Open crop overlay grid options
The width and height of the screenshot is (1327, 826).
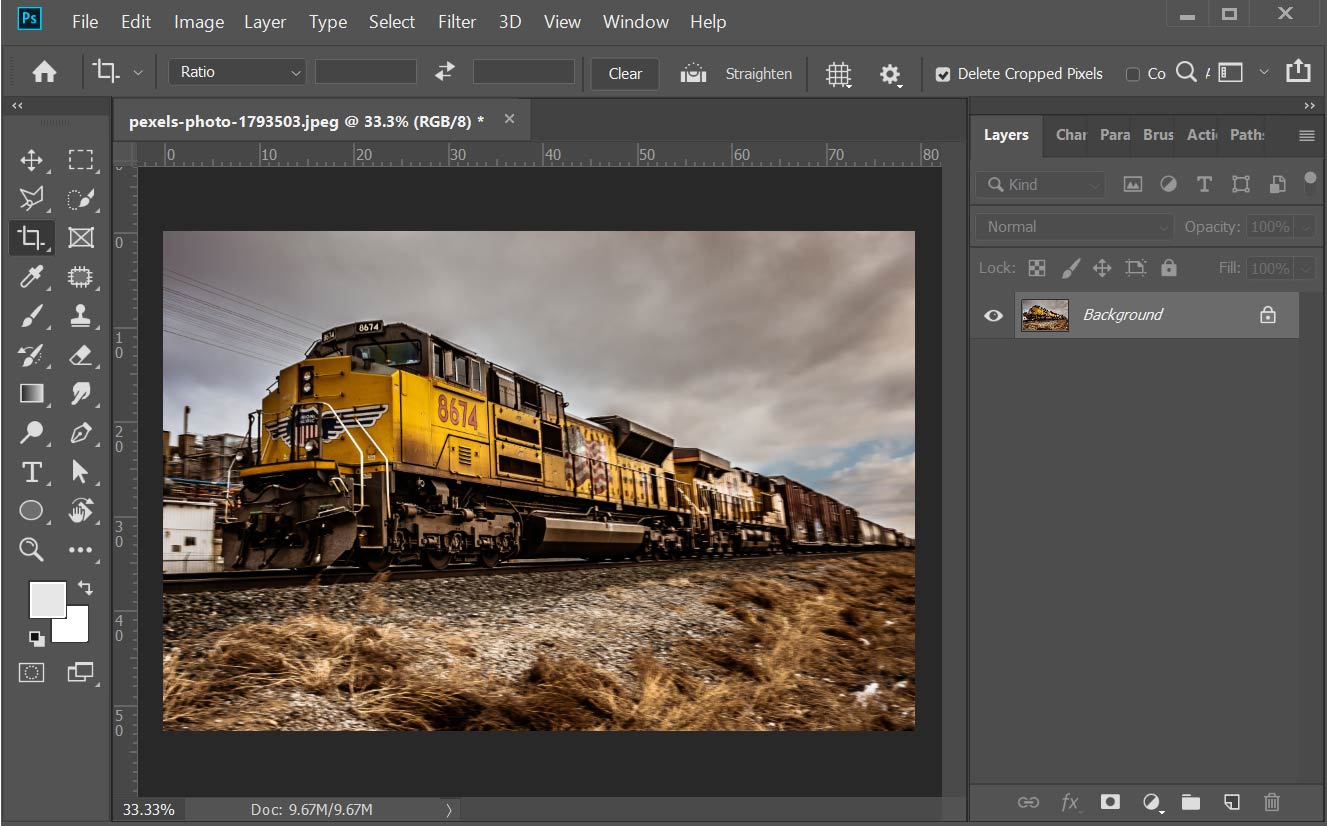(838, 74)
